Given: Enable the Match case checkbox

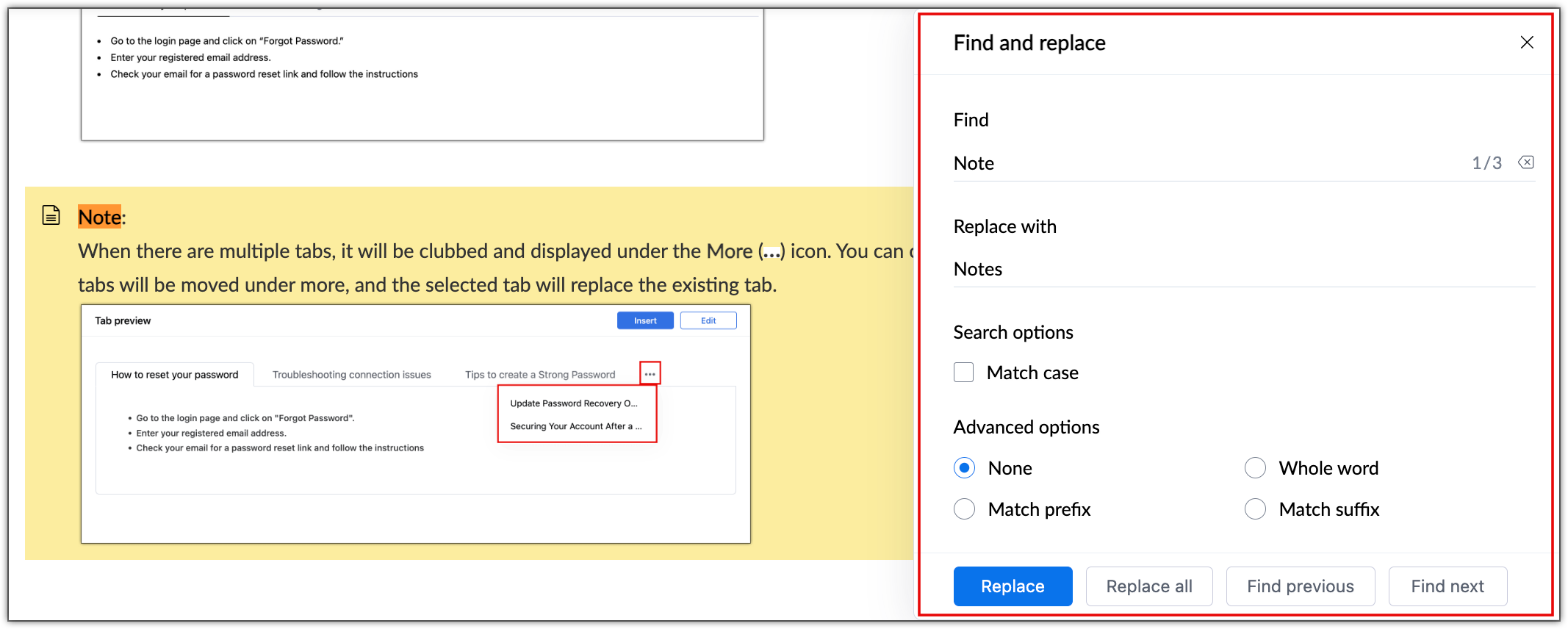Looking at the screenshot, I should pyautogui.click(x=963, y=373).
